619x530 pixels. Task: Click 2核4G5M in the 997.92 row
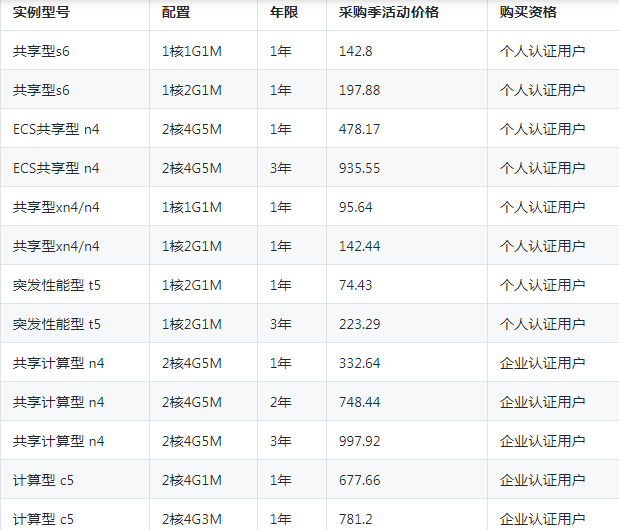click(x=192, y=441)
